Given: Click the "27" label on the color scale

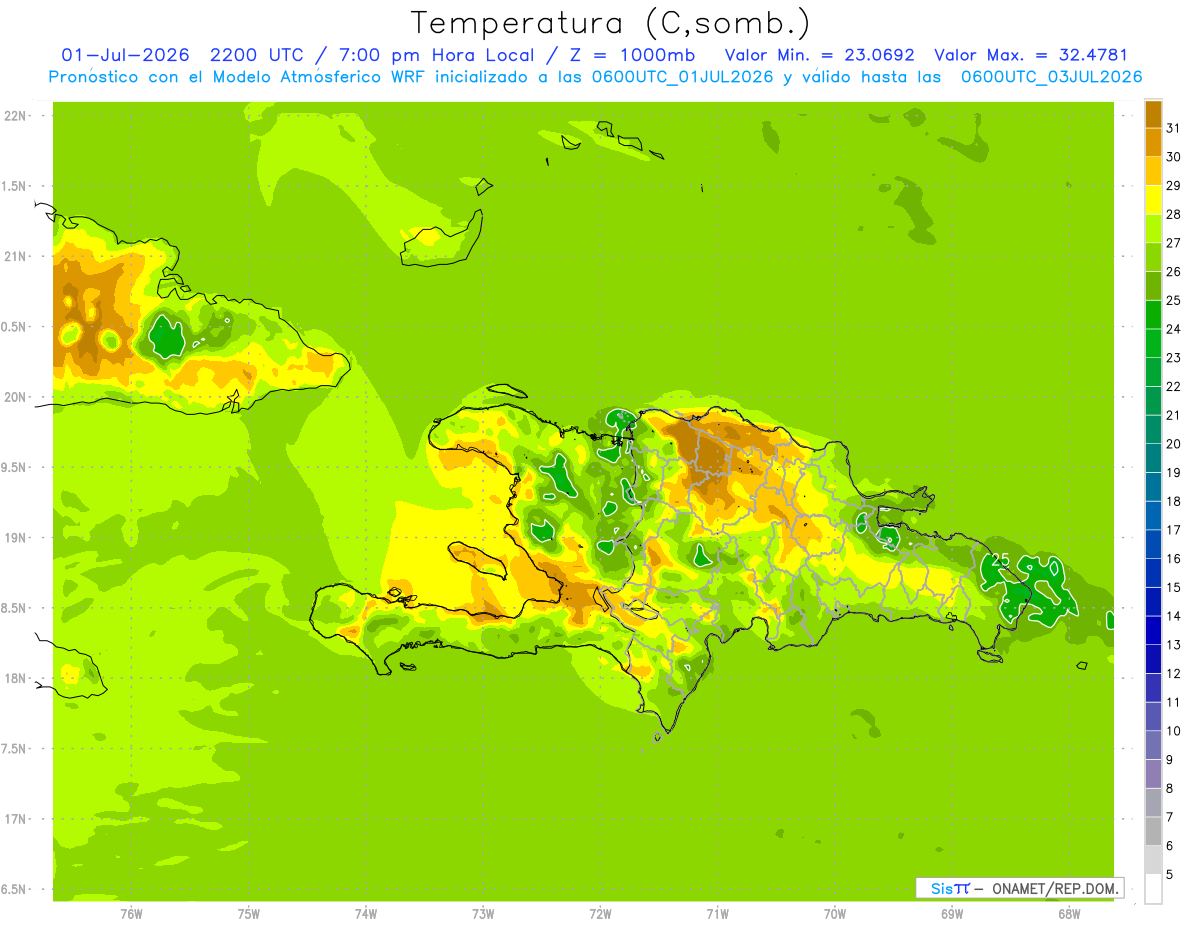Looking at the screenshot, I should 1173,243.
